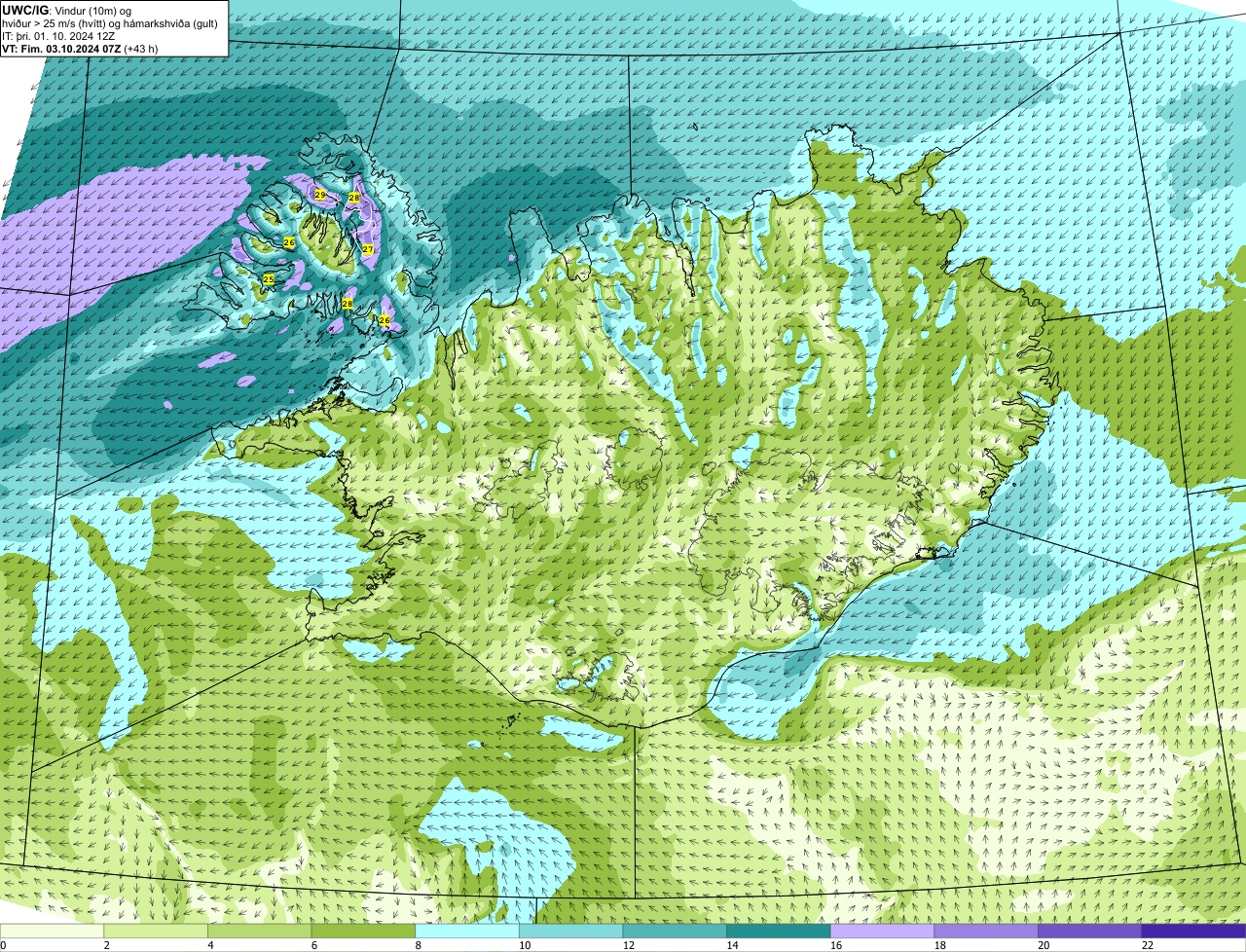1246x952 pixels.
Task: Click the legend scale value 16
Action: [836, 945]
